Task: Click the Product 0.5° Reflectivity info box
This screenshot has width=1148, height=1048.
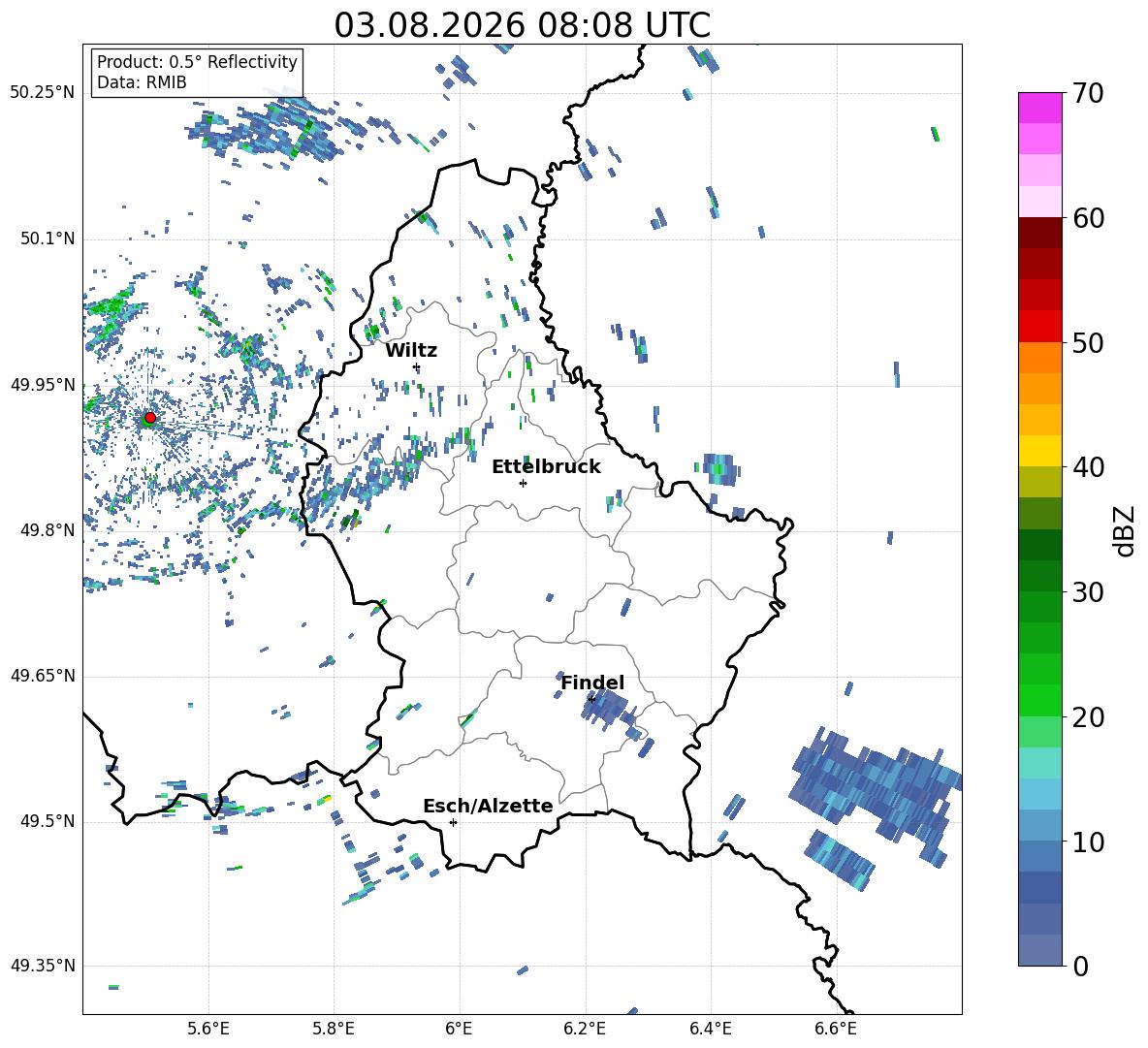Action: 197,72
